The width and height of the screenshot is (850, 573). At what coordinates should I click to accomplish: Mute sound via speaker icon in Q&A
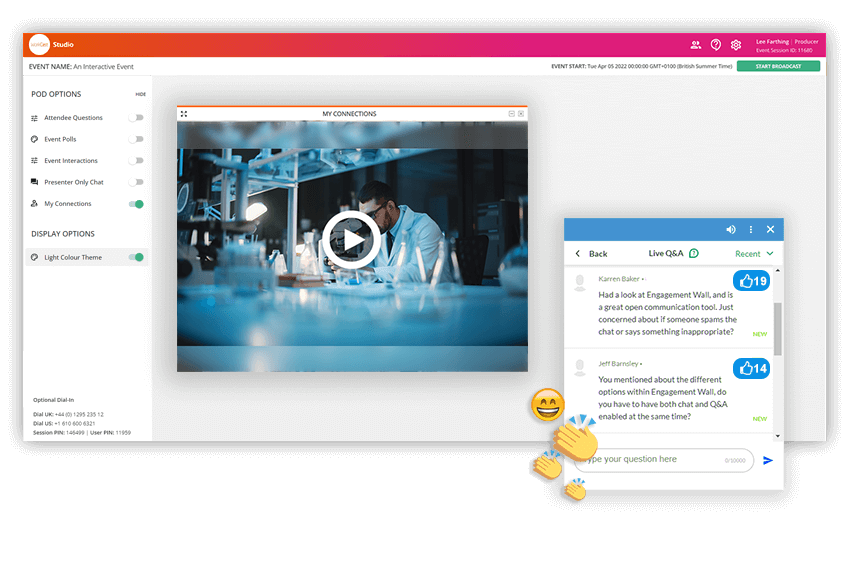click(x=731, y=229)
